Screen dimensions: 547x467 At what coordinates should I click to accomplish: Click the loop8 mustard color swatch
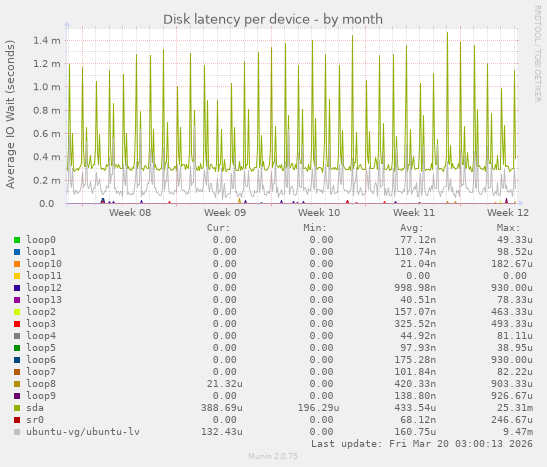click(17, 384)
